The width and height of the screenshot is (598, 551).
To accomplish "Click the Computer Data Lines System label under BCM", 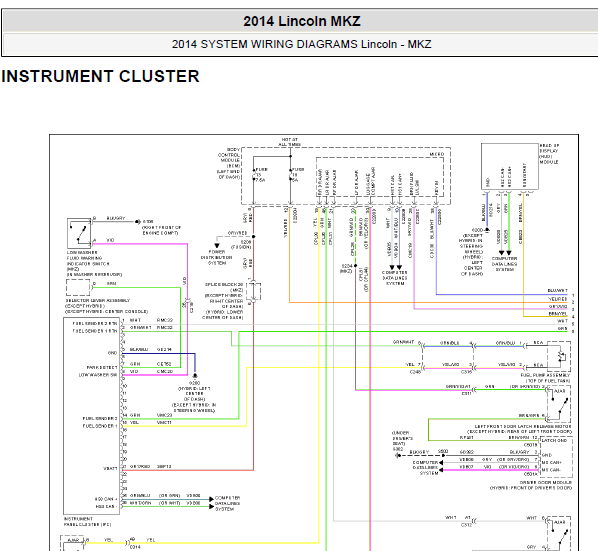I will coord(395,278).
